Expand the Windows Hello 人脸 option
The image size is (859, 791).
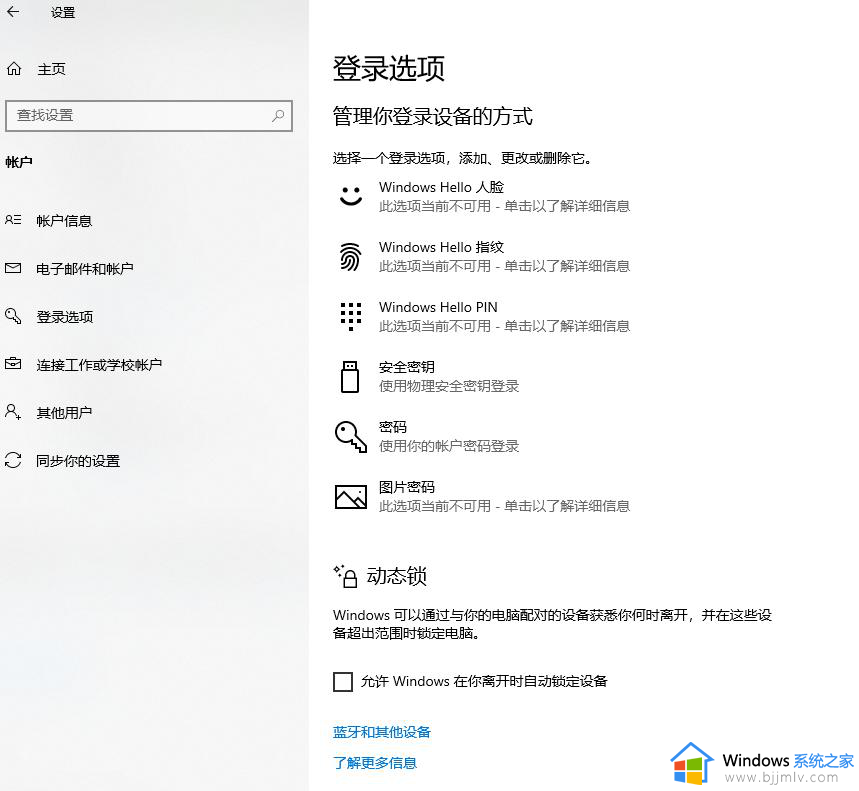tap(482, 196)
